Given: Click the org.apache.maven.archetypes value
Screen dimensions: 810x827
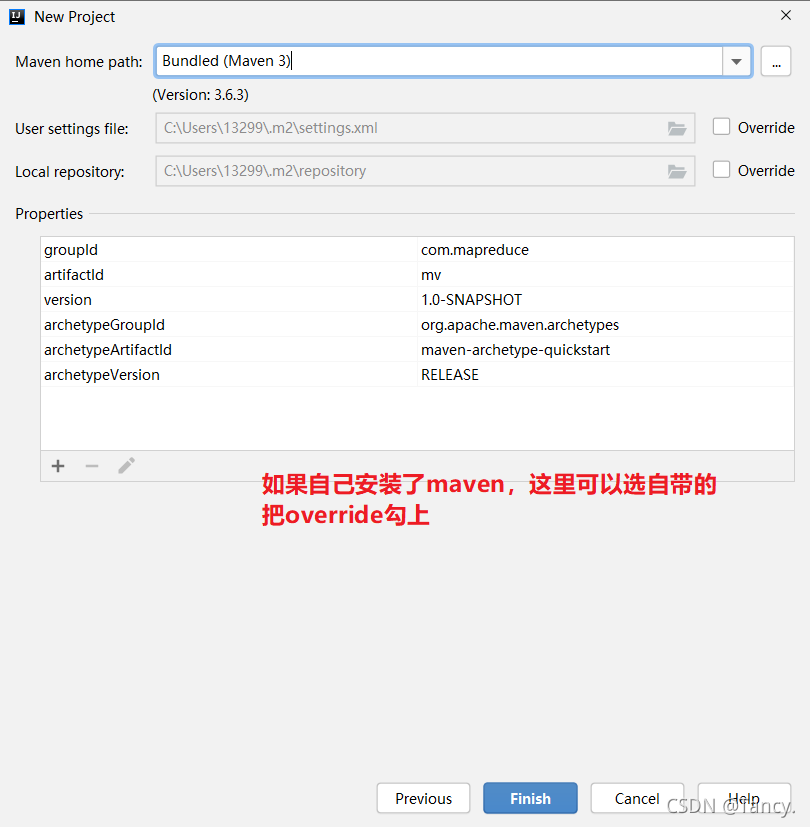Looking at the screenshot, I should tap(605, 324).
